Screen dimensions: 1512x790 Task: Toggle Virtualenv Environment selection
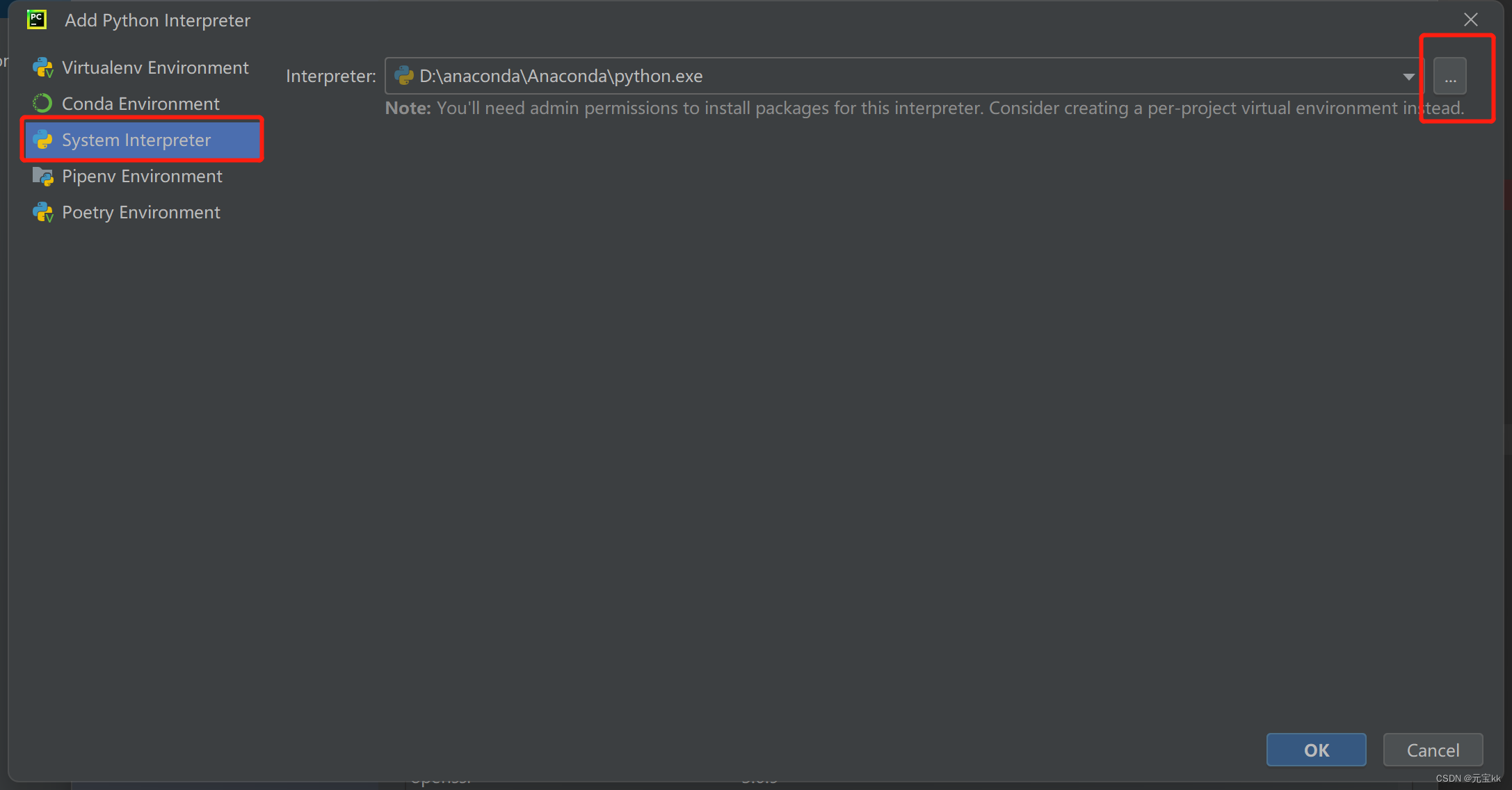pos(155,66)
